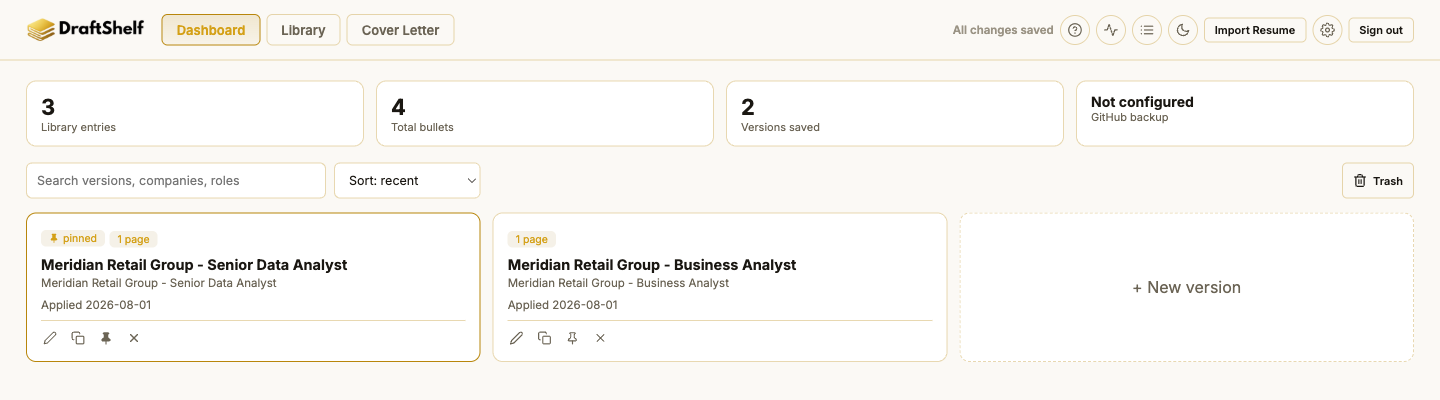This screenshot has height=400, width=1440.
Task: Click 1 page badge on Senior Data Analyst card
Action: 134,239
